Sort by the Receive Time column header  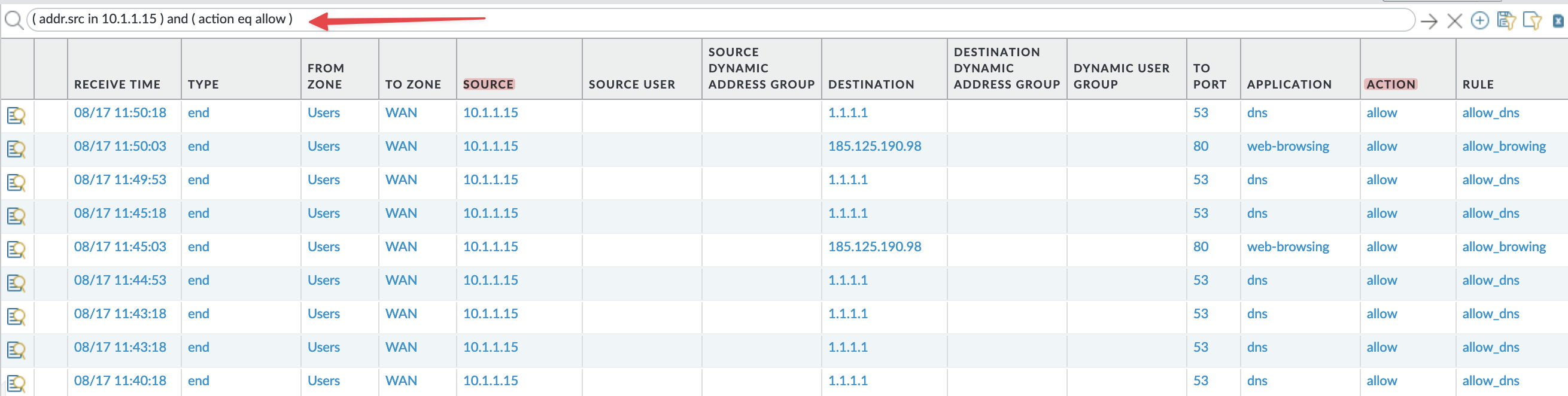(x=117, y=84)
